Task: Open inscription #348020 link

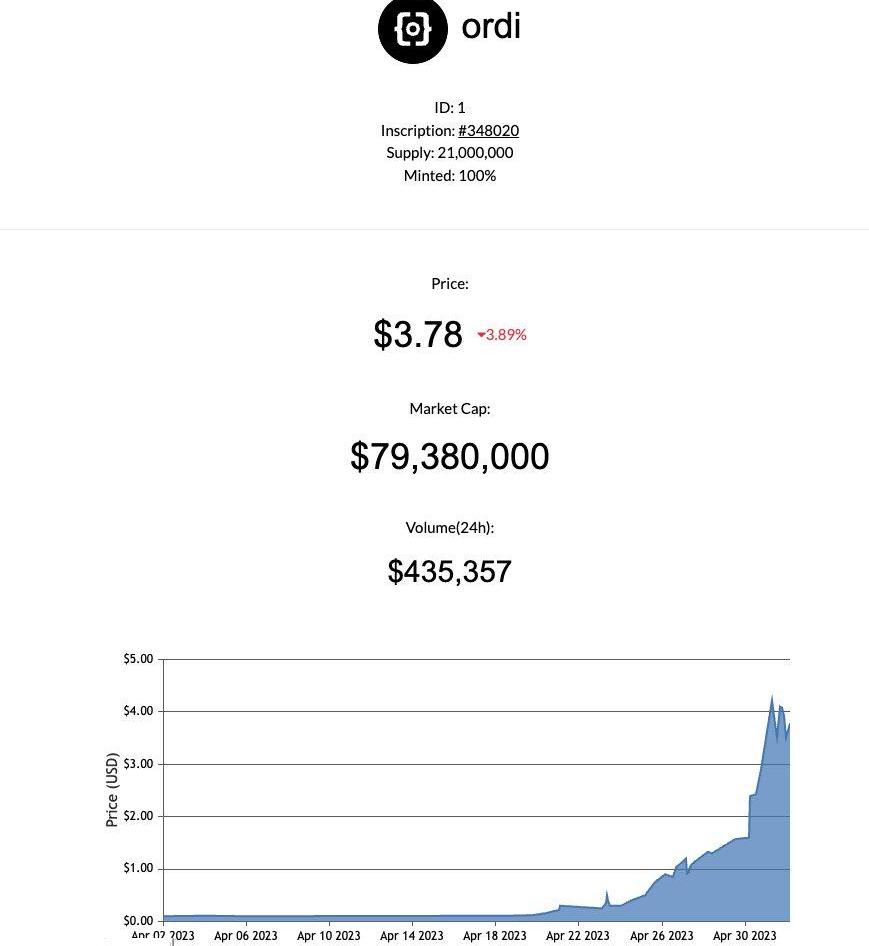Action: pos(488,130)
